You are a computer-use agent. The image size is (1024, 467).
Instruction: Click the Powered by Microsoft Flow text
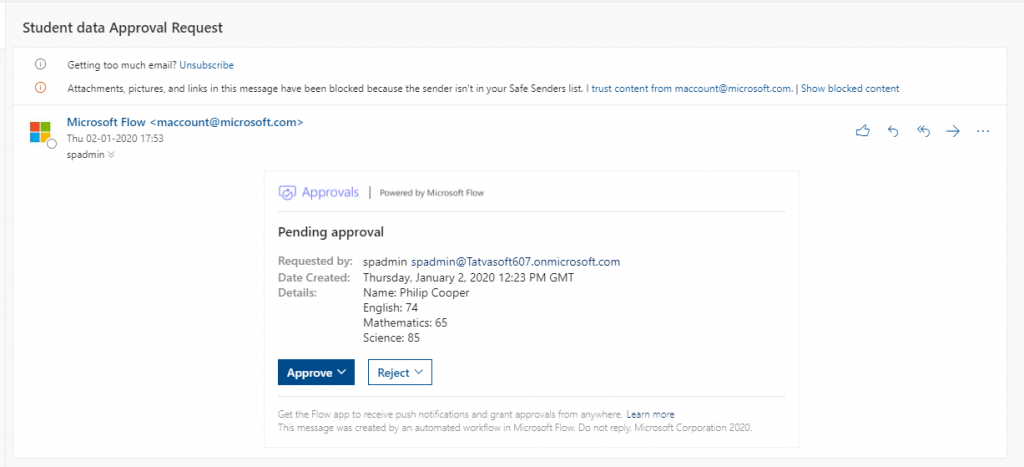(432, 193)
